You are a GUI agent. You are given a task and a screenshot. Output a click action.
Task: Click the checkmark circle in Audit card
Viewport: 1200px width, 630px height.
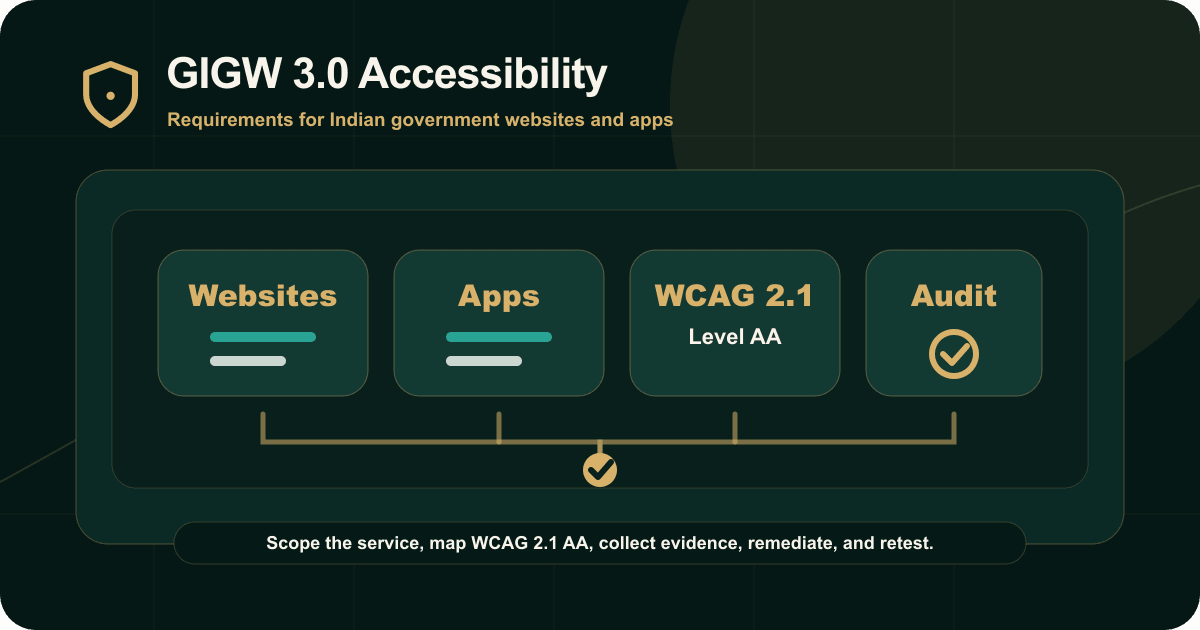[954, 353]
